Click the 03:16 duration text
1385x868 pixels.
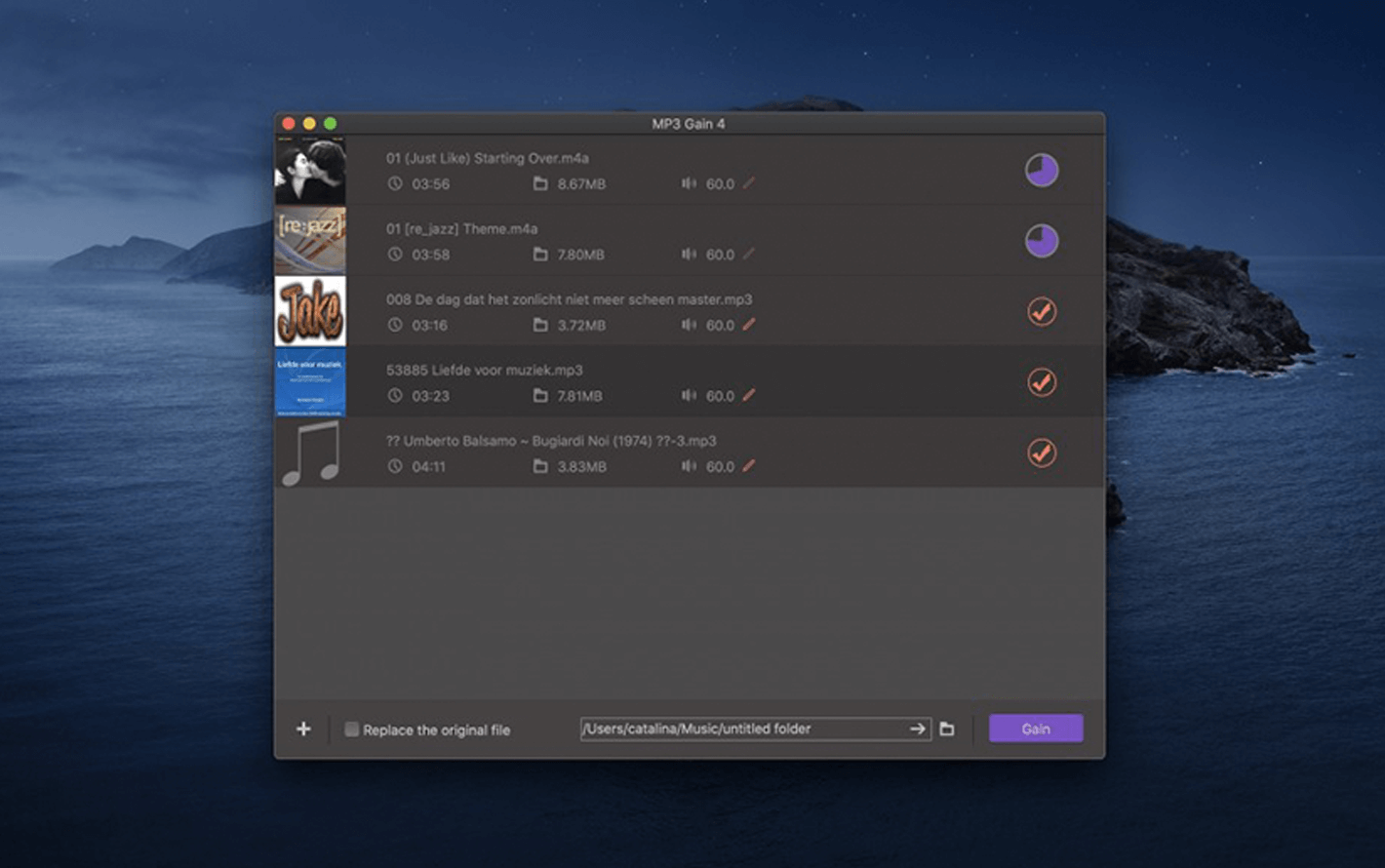[430, 326]
